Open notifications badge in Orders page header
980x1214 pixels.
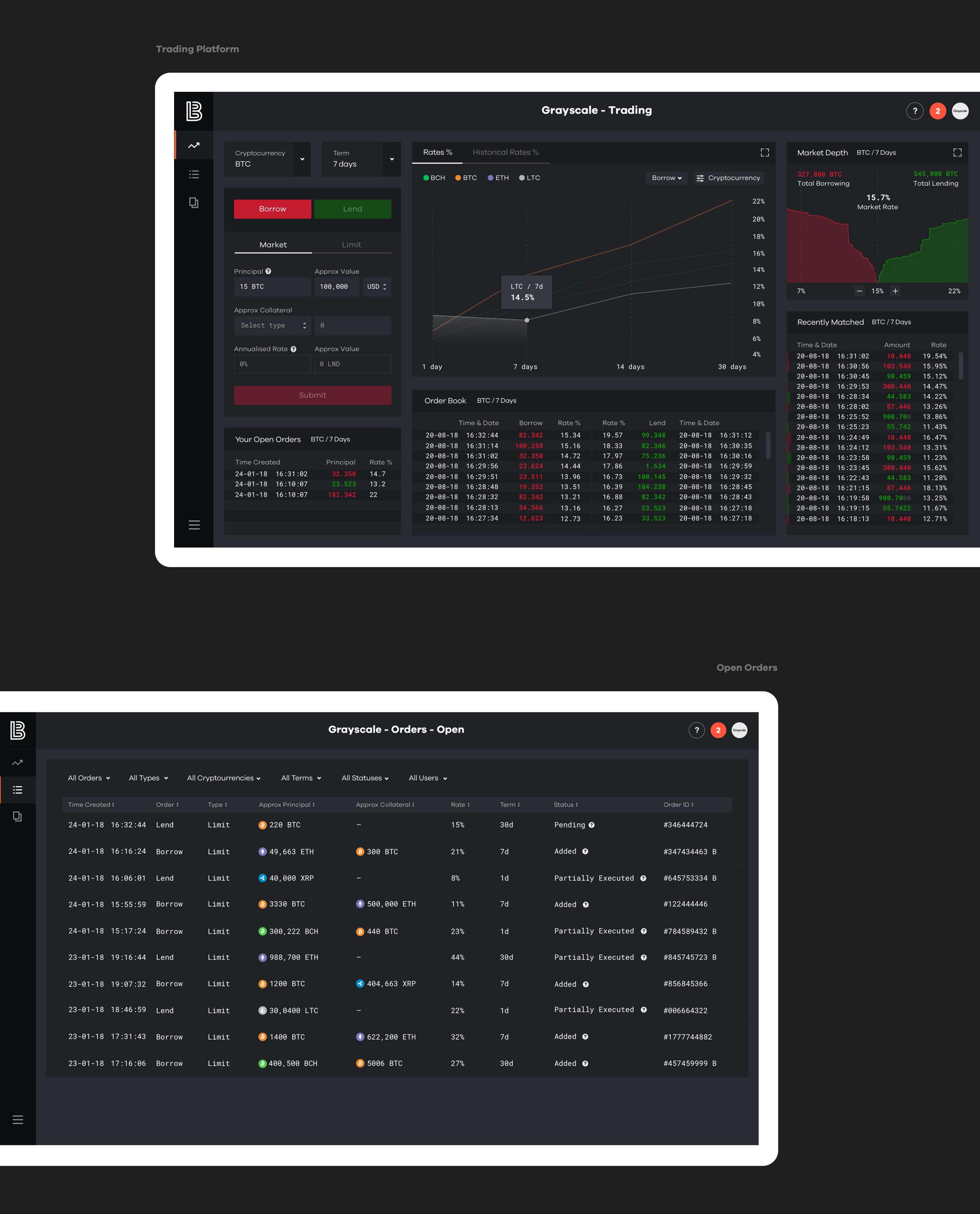point(718,730)
